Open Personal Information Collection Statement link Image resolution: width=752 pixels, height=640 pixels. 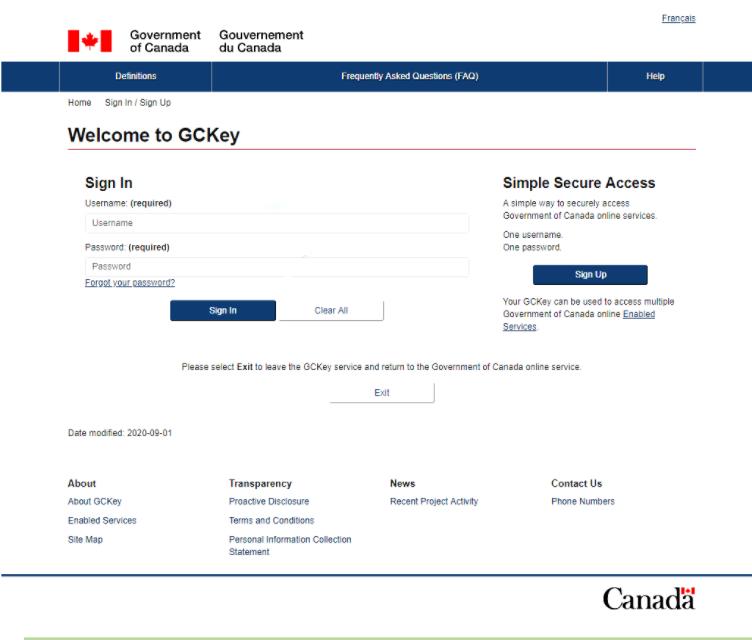pos(290,546)
